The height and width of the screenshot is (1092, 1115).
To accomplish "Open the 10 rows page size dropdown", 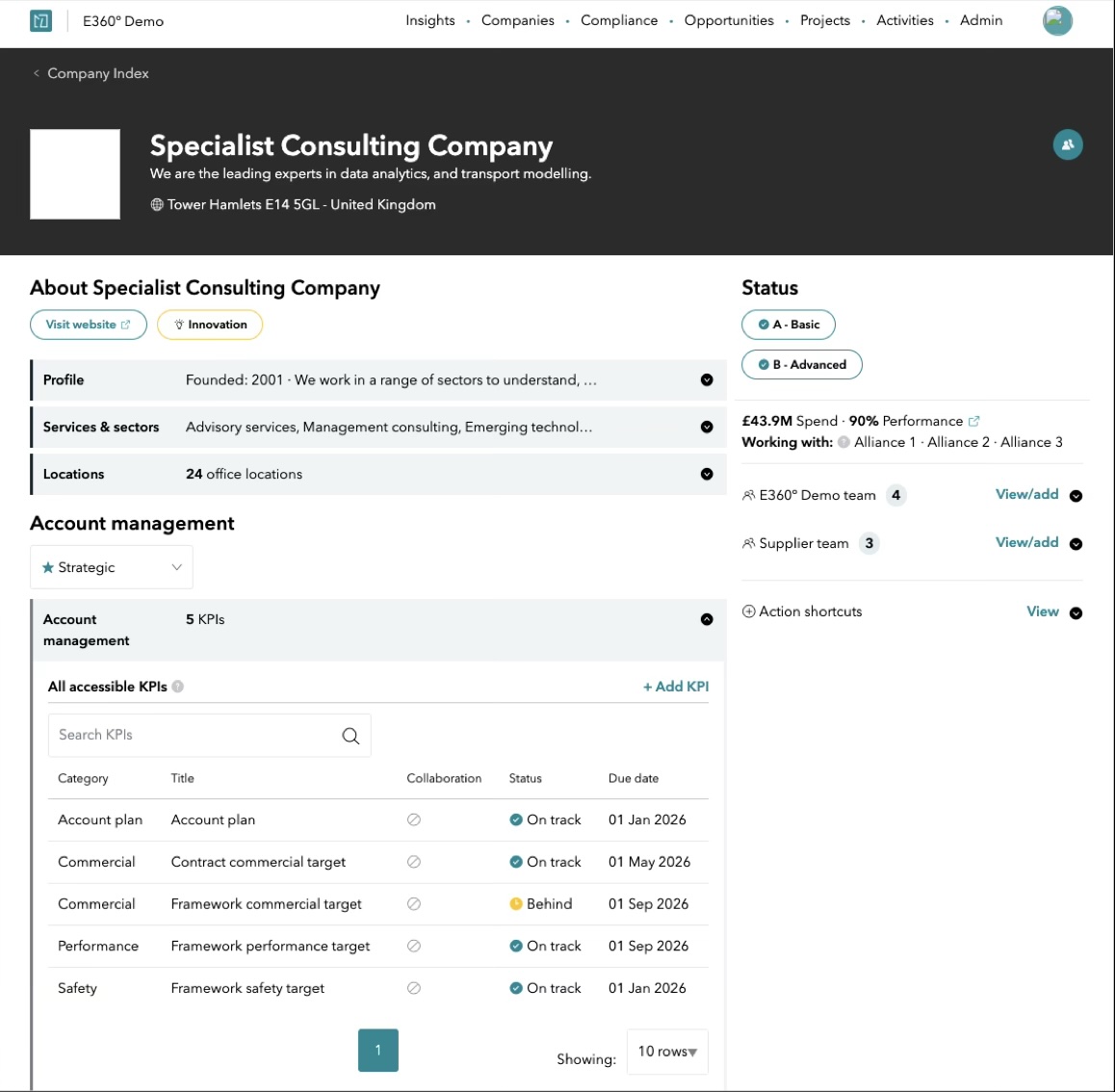I will pyautogui.click(x=667, y=1052).
